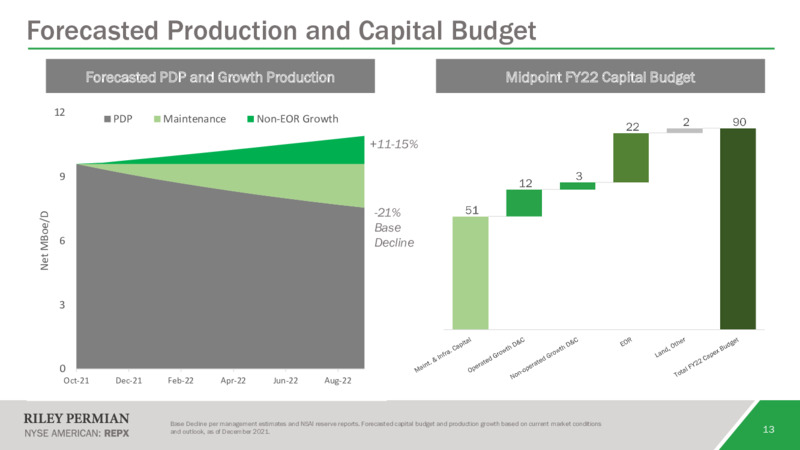Select the Oct-21 axis label
This screenshot has width=800, height=450.
(76, 381)
